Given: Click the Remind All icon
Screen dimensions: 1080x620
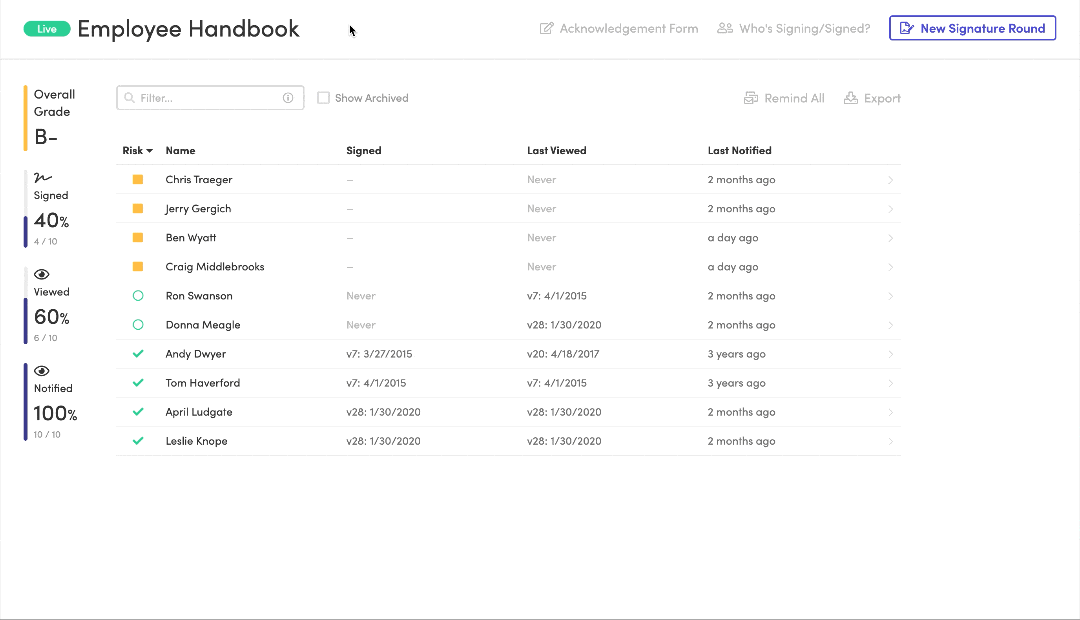Looking at the screenshot, I should click(x=751, y=97).
